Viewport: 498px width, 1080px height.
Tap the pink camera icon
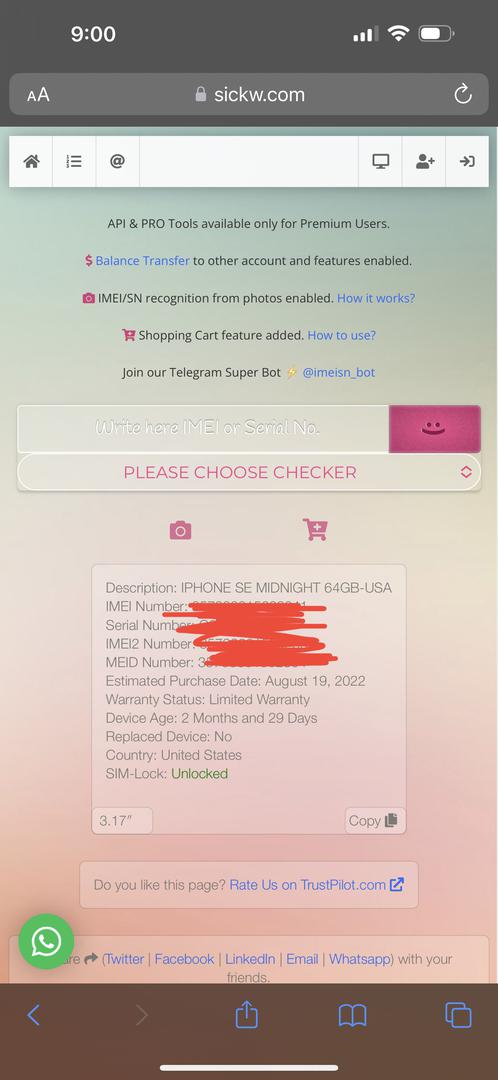pos(180,530)
